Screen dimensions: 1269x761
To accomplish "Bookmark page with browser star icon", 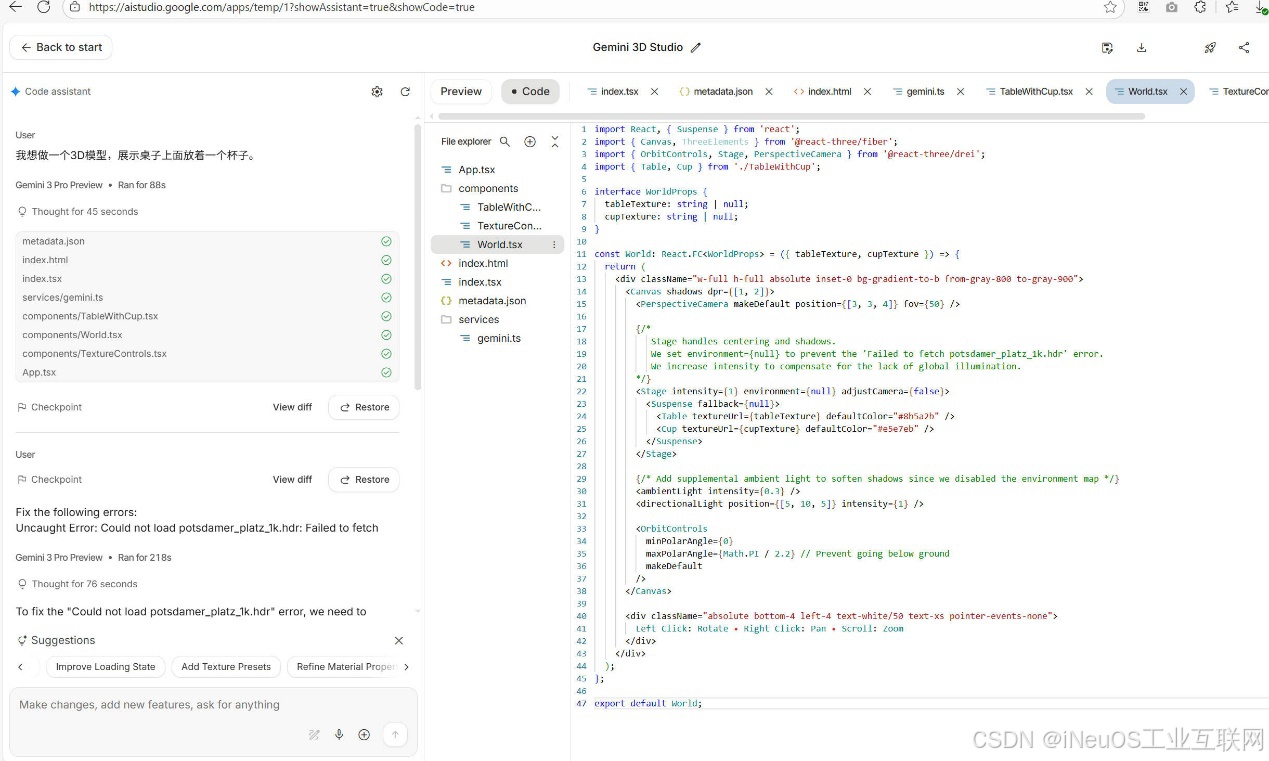I will (1110, 7).
